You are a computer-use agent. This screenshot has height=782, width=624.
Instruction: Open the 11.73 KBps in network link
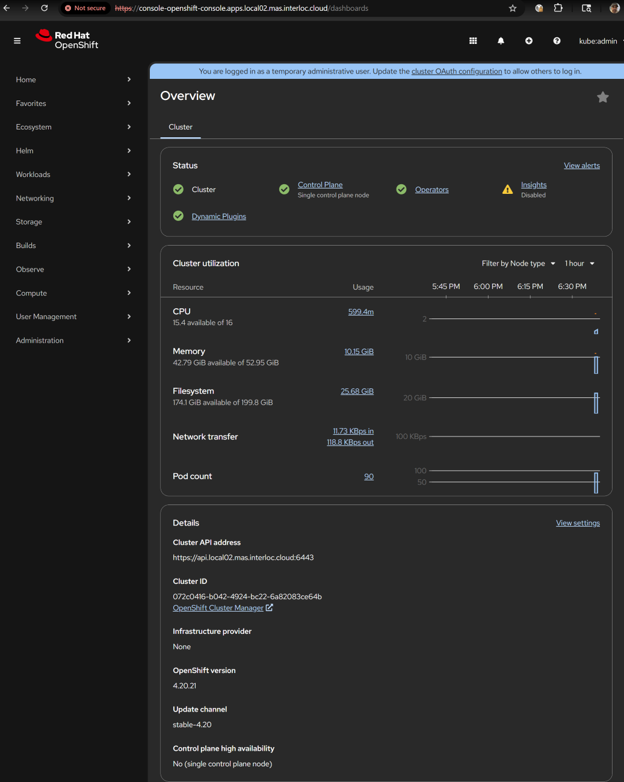click(353, 431)
